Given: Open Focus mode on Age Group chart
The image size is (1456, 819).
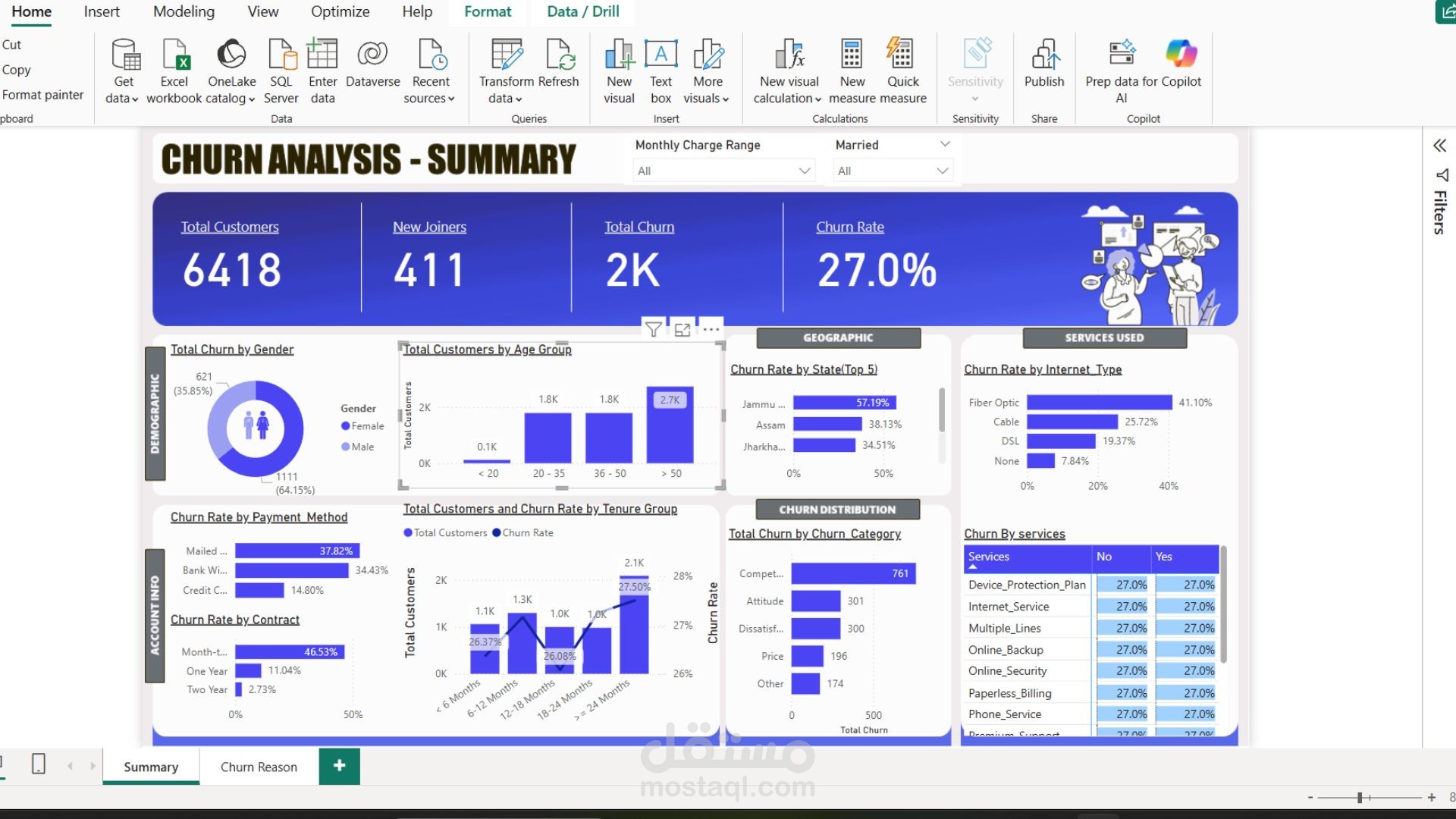Looking at the screenshot, I should (x=682, y=329).
